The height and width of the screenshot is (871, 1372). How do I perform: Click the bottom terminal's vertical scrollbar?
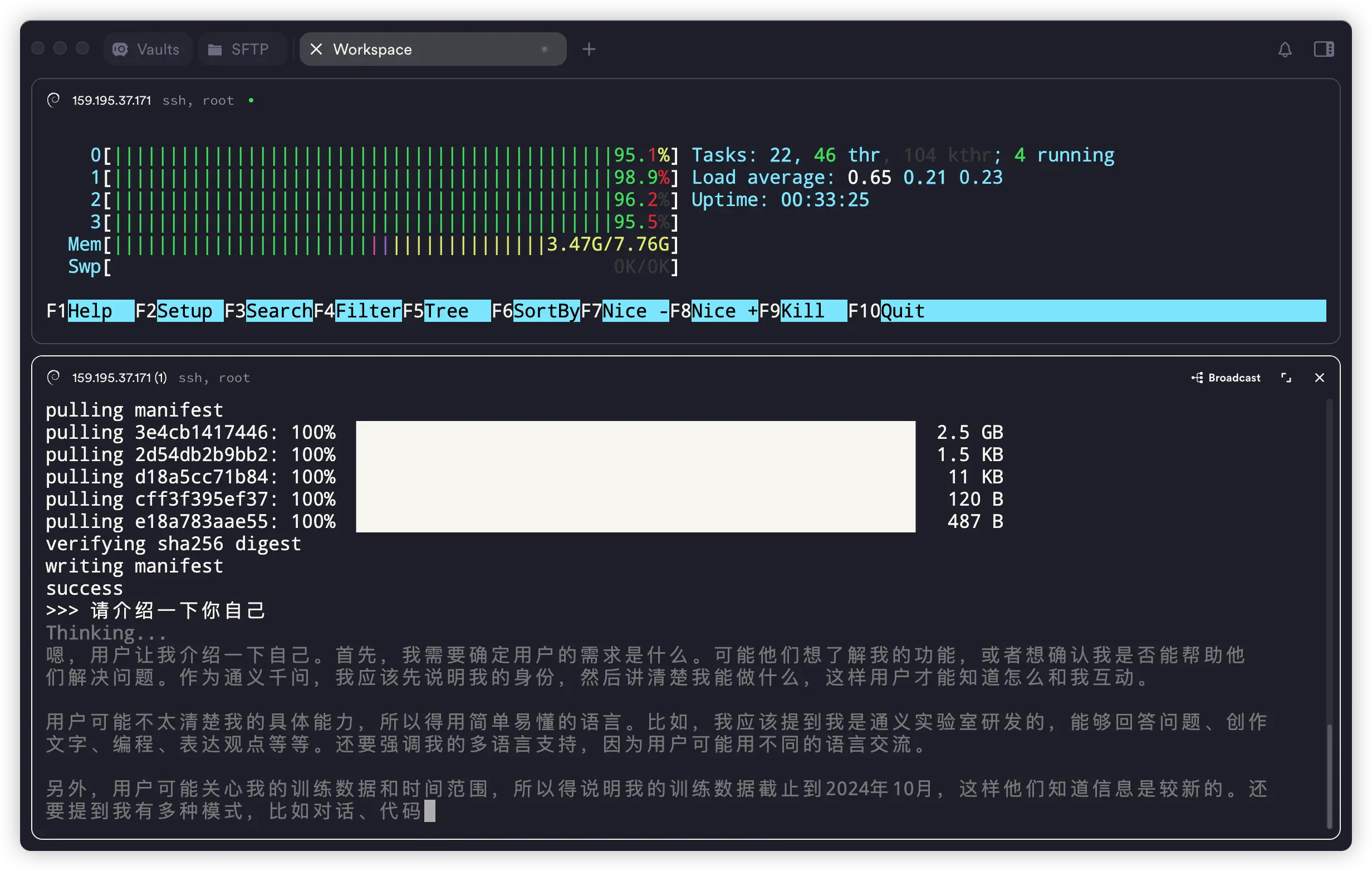pyautogui.click(x=1329, y=775)
